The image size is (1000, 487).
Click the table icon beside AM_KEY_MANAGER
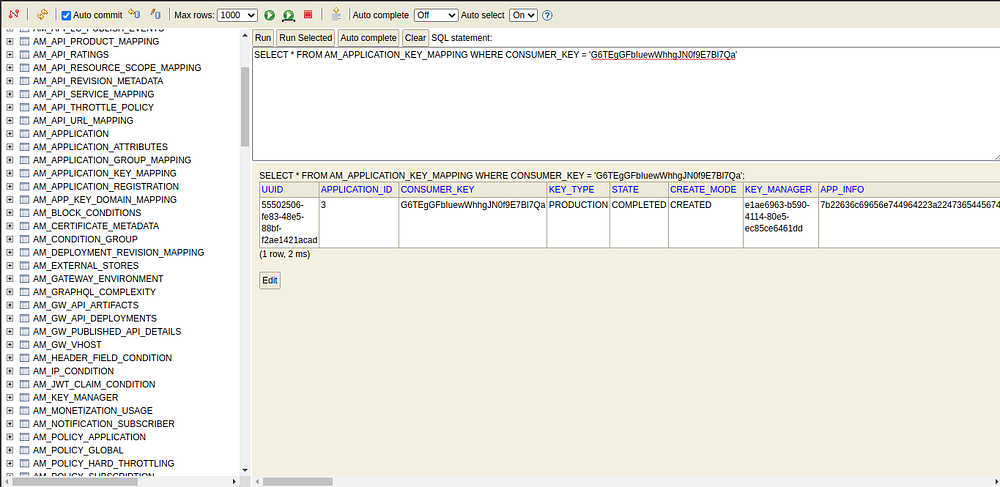[x=25, y=397]
